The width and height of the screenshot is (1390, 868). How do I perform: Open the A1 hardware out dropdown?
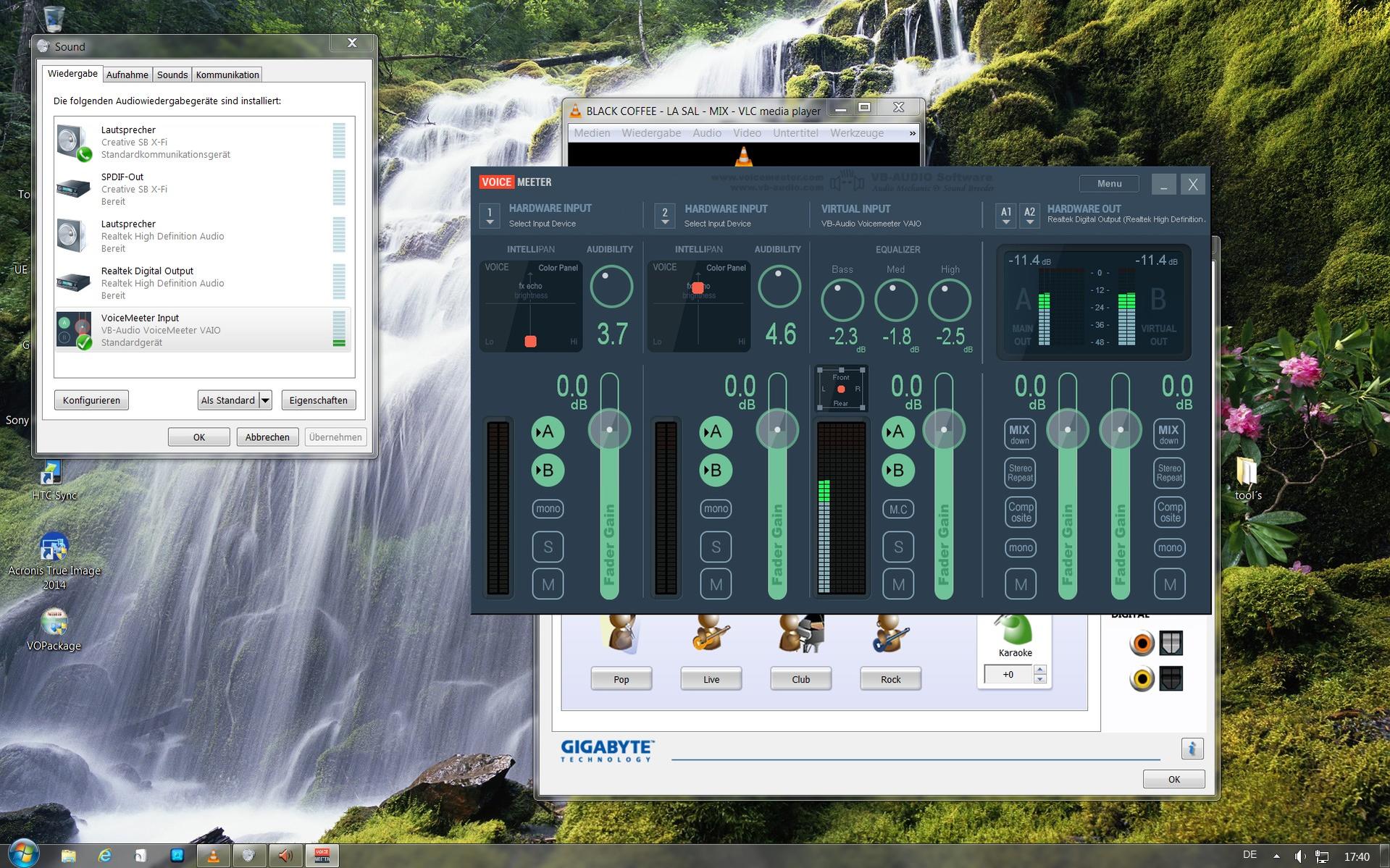pos(1005,215)
